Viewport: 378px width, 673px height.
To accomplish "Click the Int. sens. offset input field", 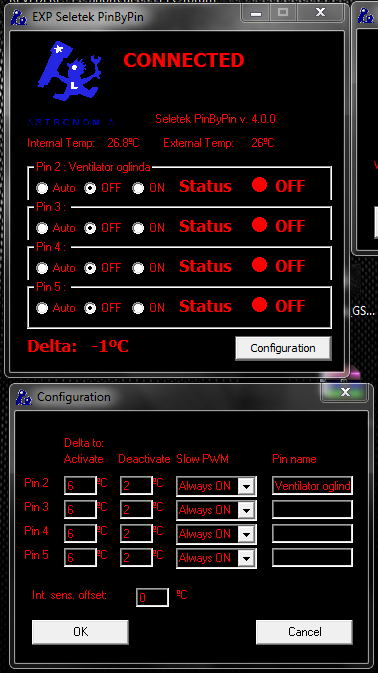I will click(152, 597).
